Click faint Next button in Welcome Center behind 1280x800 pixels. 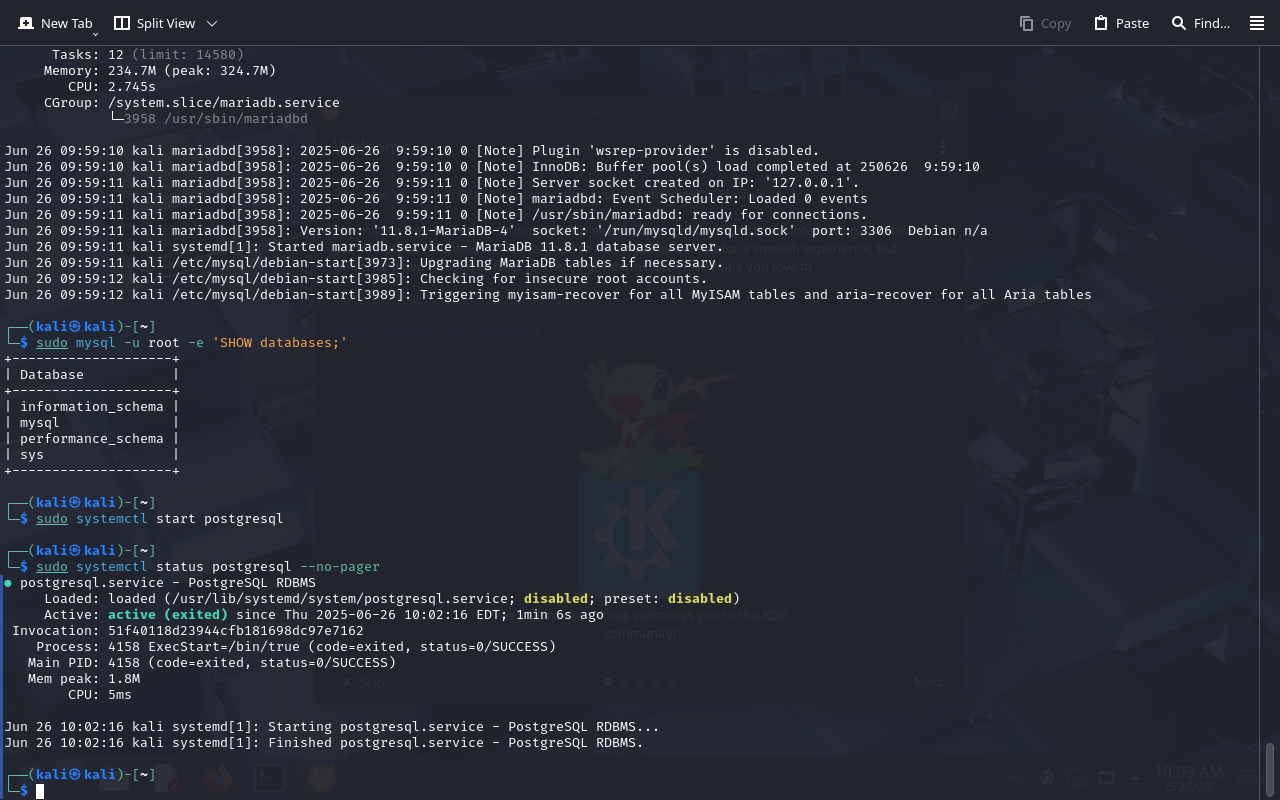[x=918, y=682]
